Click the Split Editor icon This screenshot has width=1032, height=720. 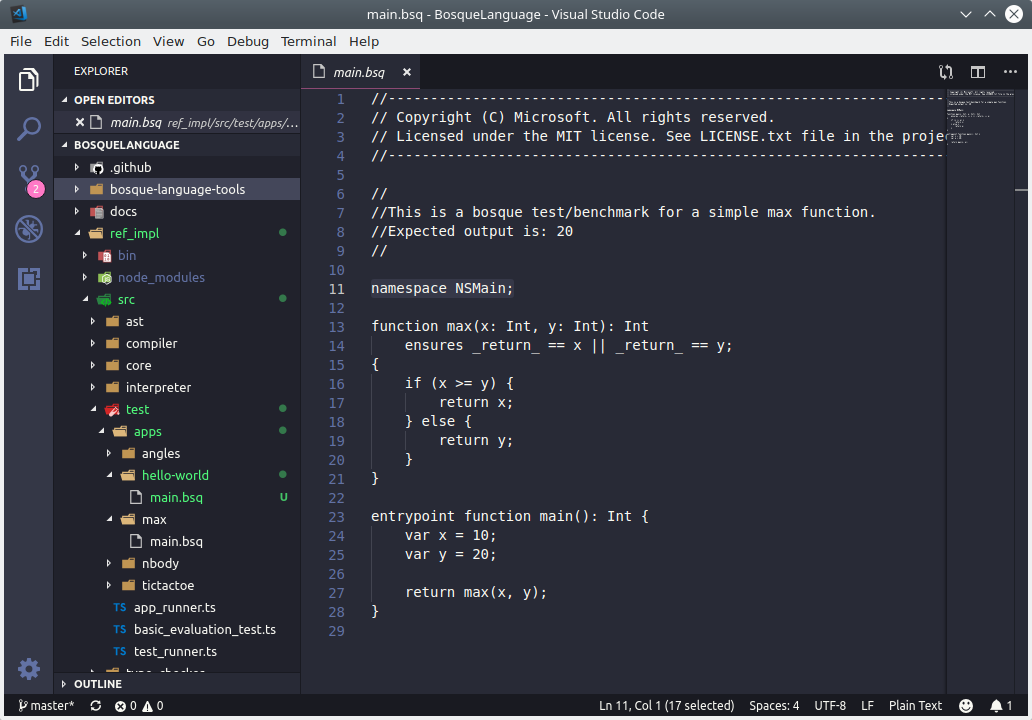click(x=978, y=72)
